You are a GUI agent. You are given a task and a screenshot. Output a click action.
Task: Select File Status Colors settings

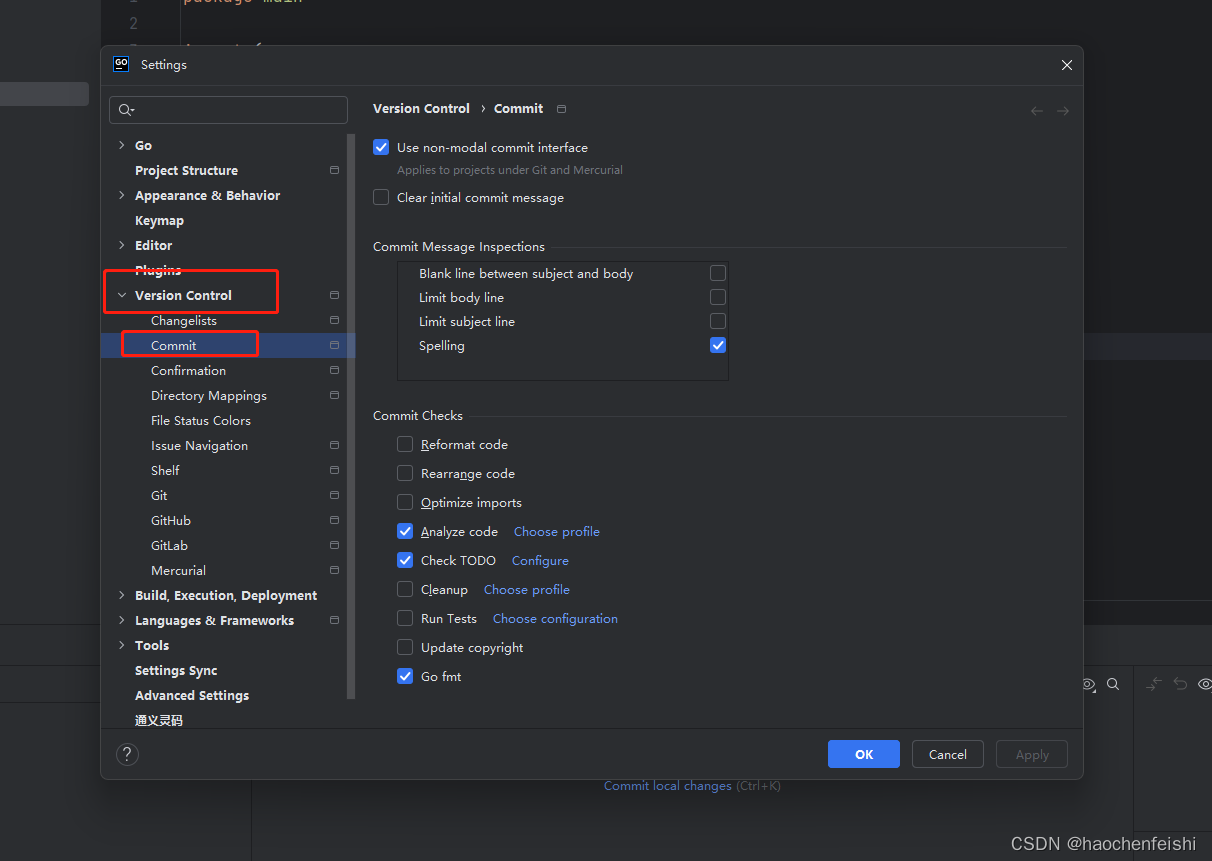[x=201, y=420]
